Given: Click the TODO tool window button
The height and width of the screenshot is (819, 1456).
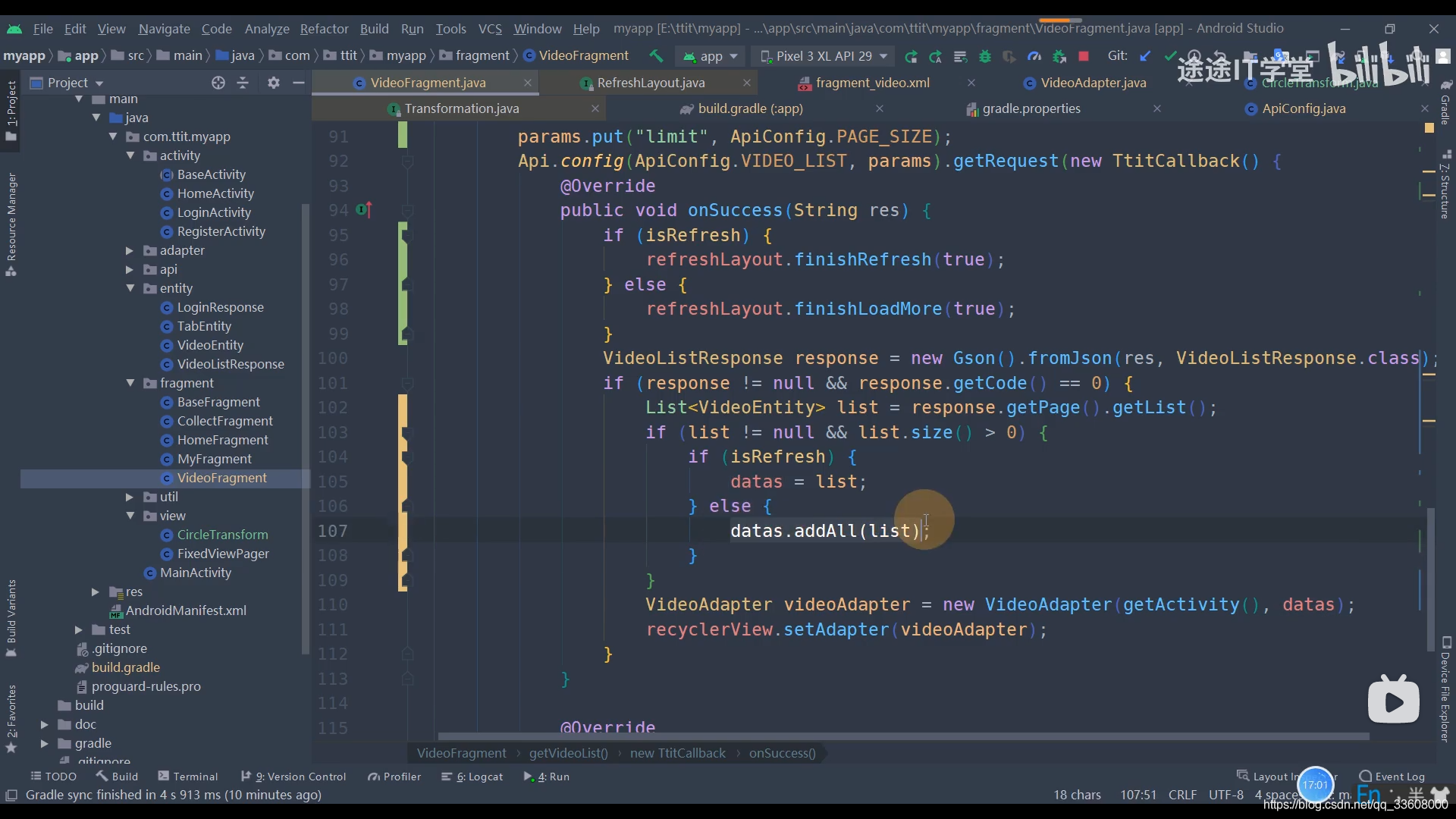Looking at the screenshot, I should [53, 777].
